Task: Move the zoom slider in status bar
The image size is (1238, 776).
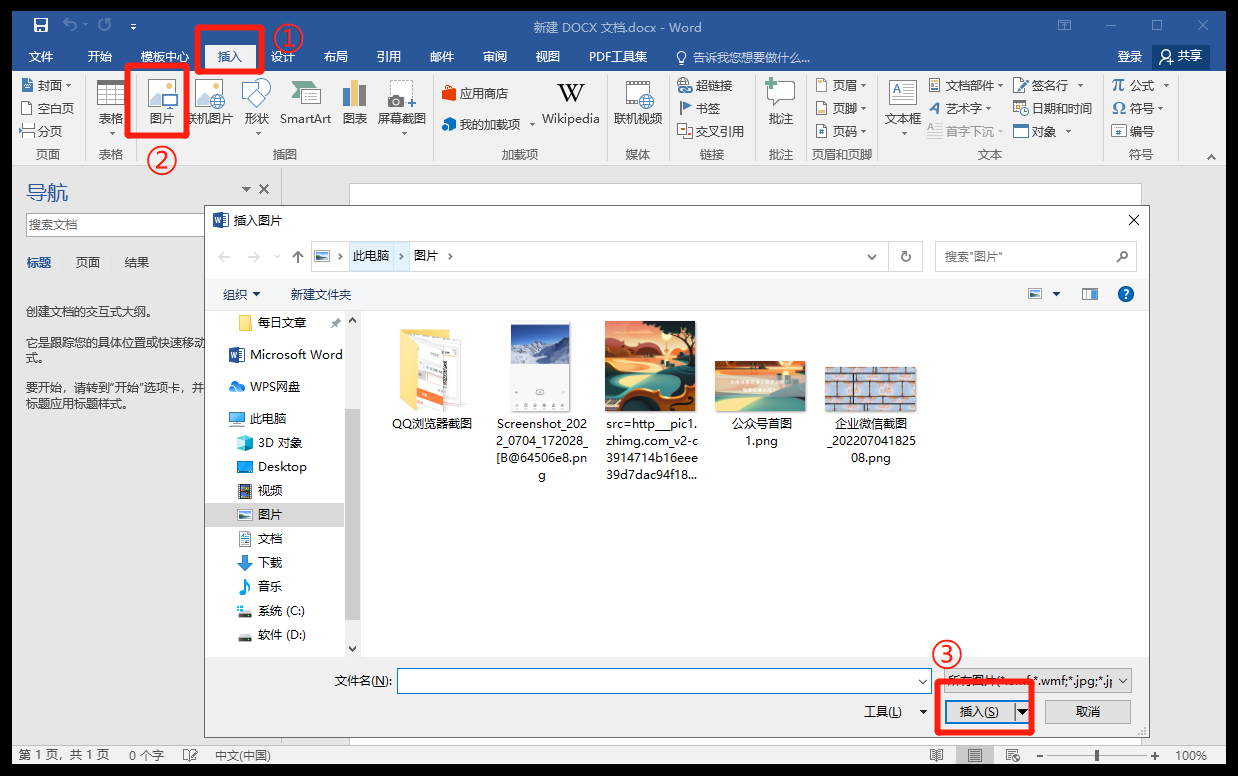Action: click(1097, 755)
